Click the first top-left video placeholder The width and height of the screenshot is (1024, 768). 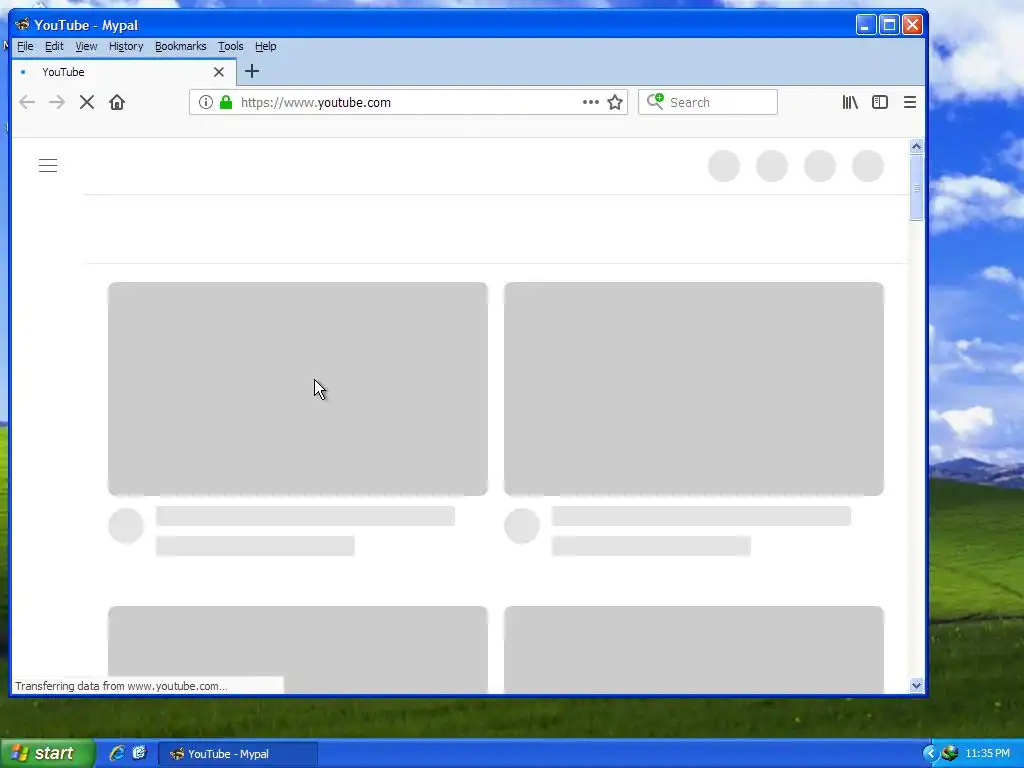[x=298, y=389]
